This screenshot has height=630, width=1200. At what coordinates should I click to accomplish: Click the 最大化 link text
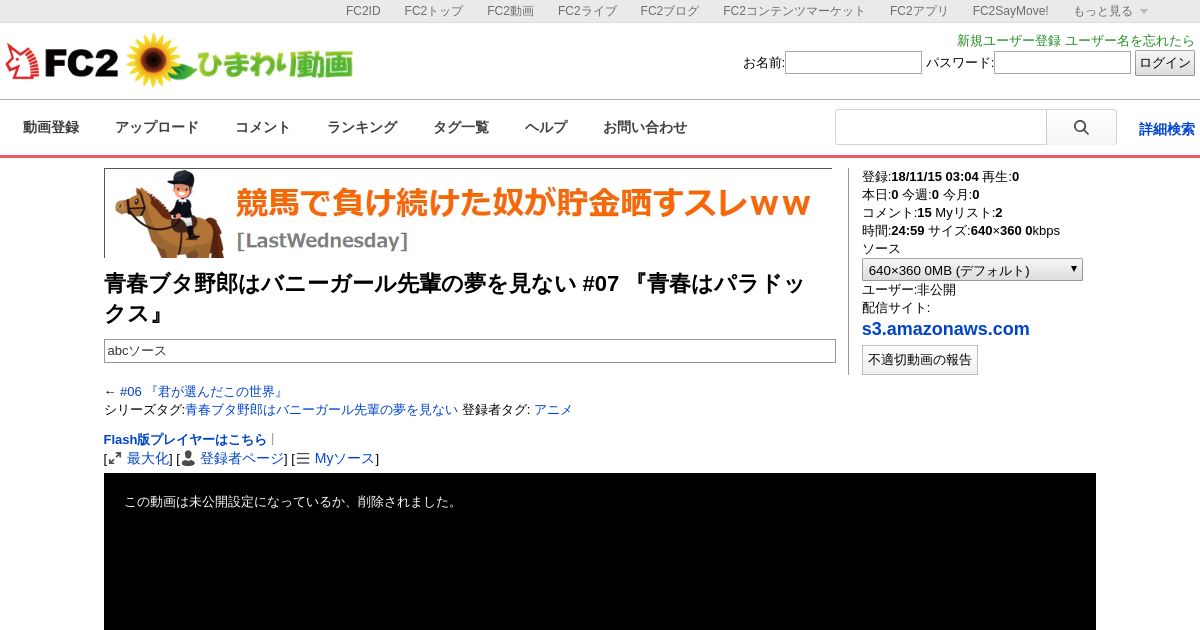tap(148, 459)
